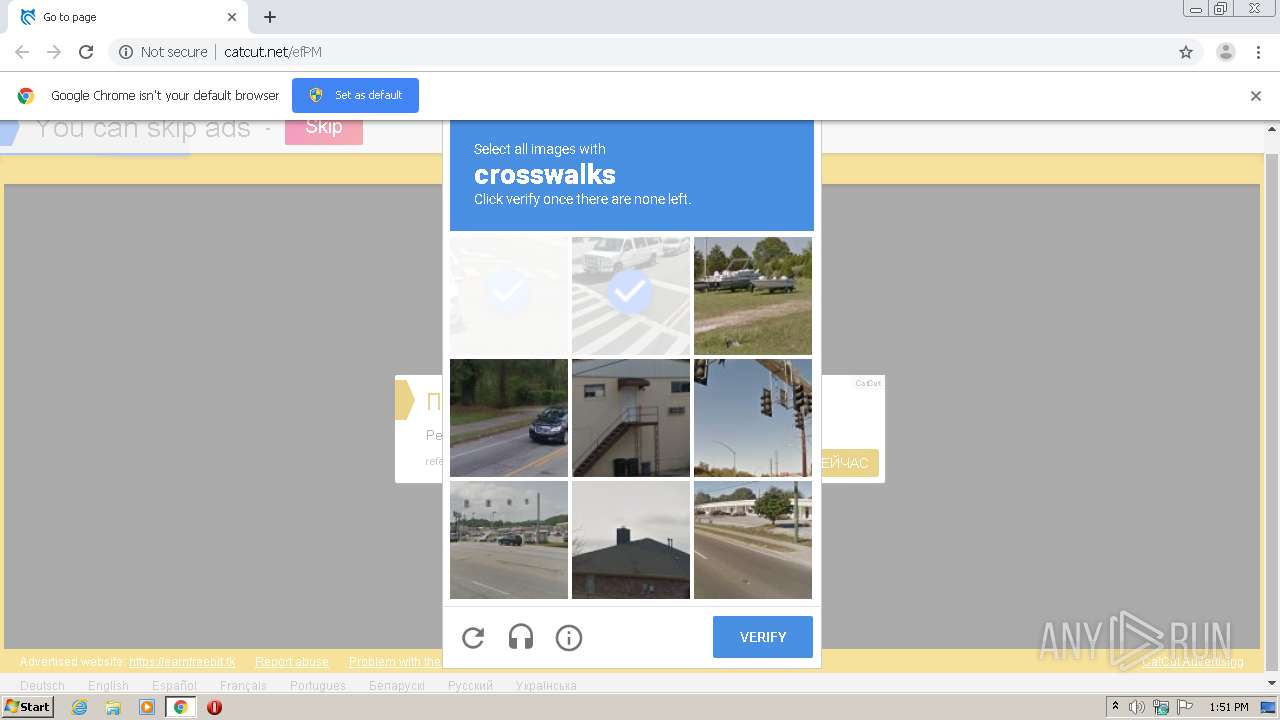Click the Report abuse link

click(292, 662)
